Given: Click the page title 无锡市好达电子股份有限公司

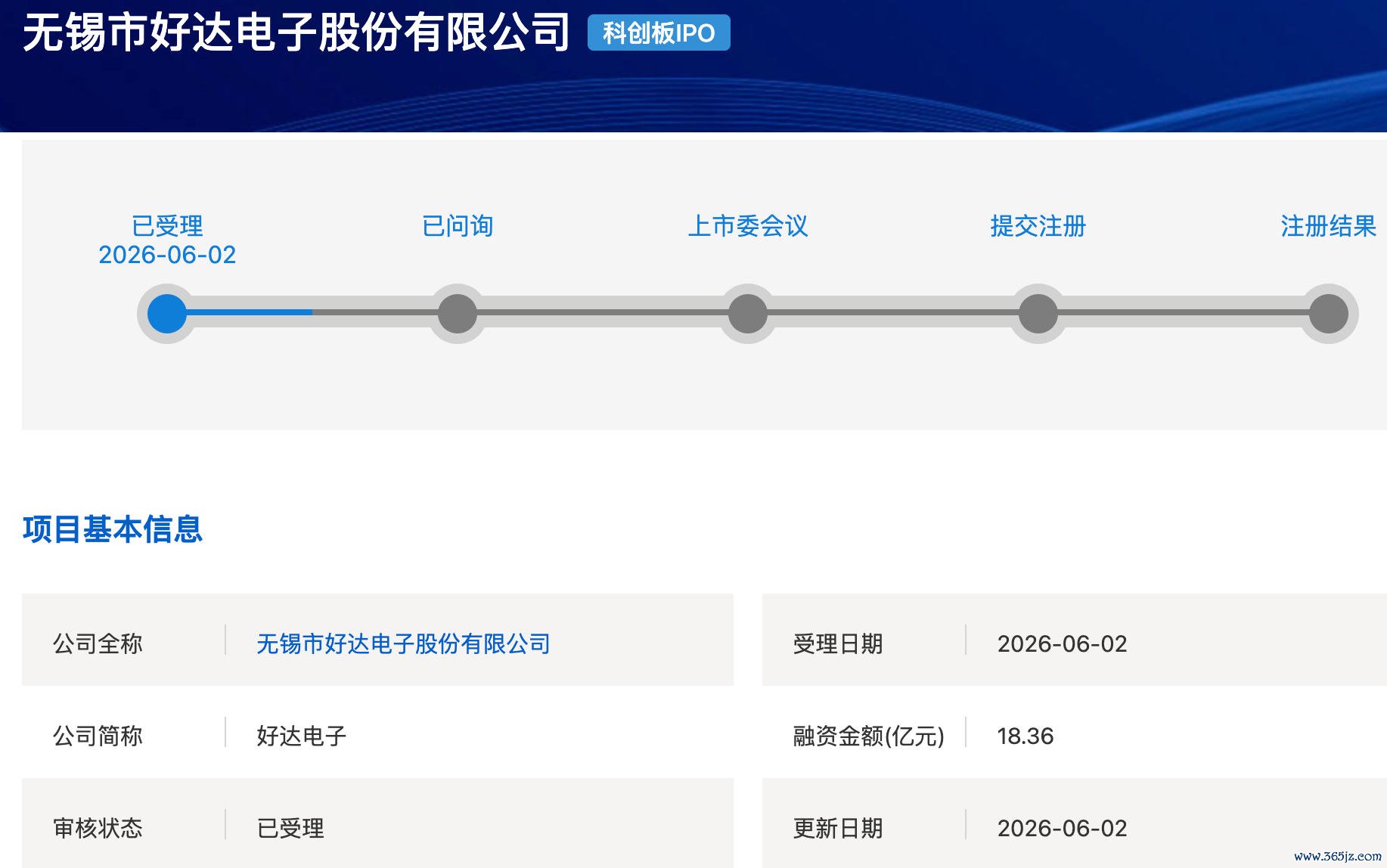Looking at the screenshot, I should [296, 33].
